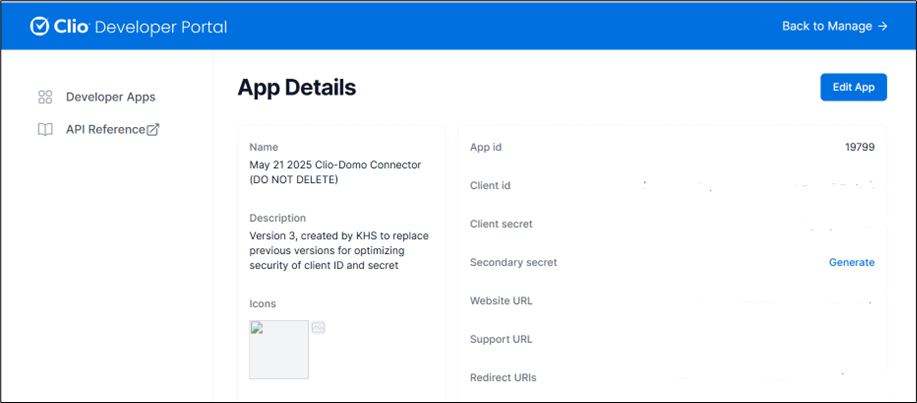The width and height of the screenshot is (917, 403).
Task: Click the app name 'May 21 2025 Clio-Domo Connector'
Action: coord(335,165)
